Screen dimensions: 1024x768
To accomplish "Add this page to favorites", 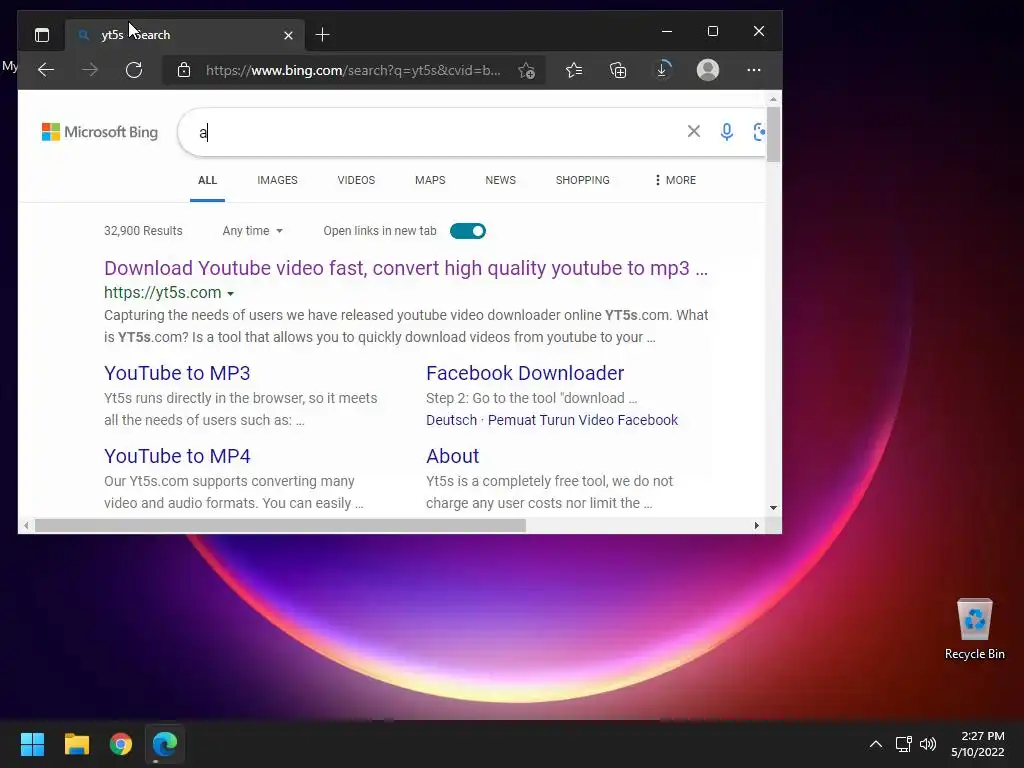I will (x=526, y=70).
